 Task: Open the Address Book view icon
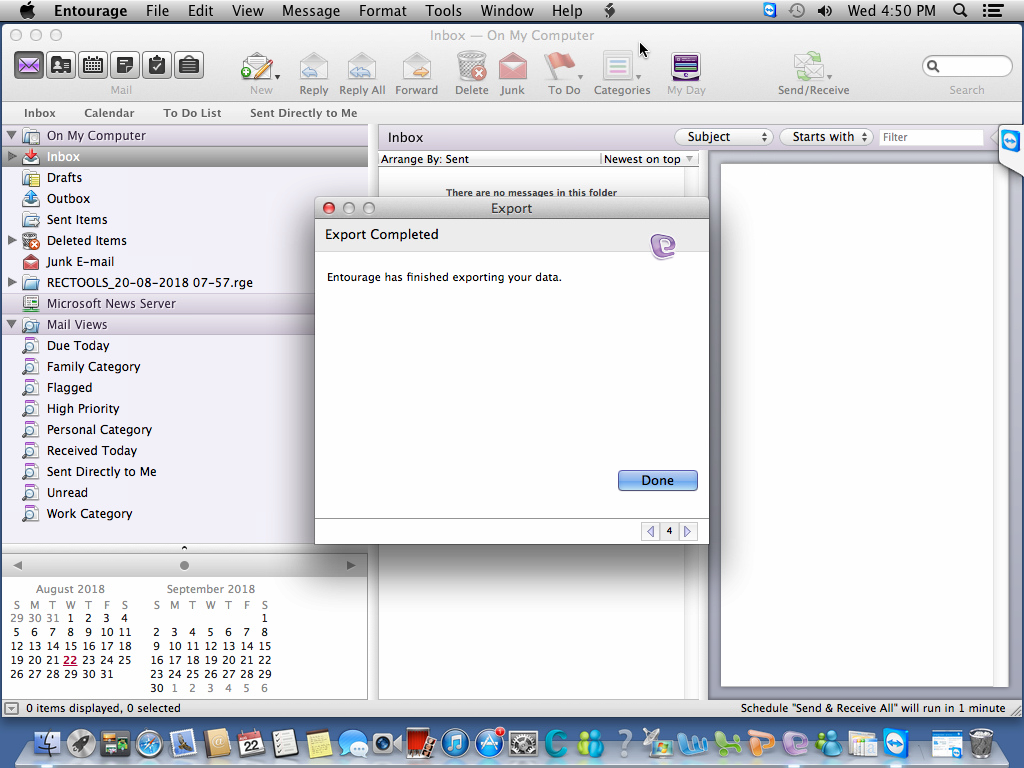(x=61, y=65)
